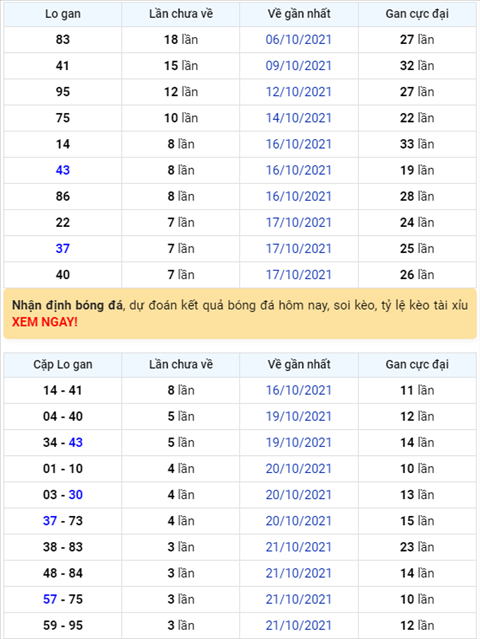Open the date link 06/10/2021
The height and width of the screenshot is (639, 480).
[299, 40]
